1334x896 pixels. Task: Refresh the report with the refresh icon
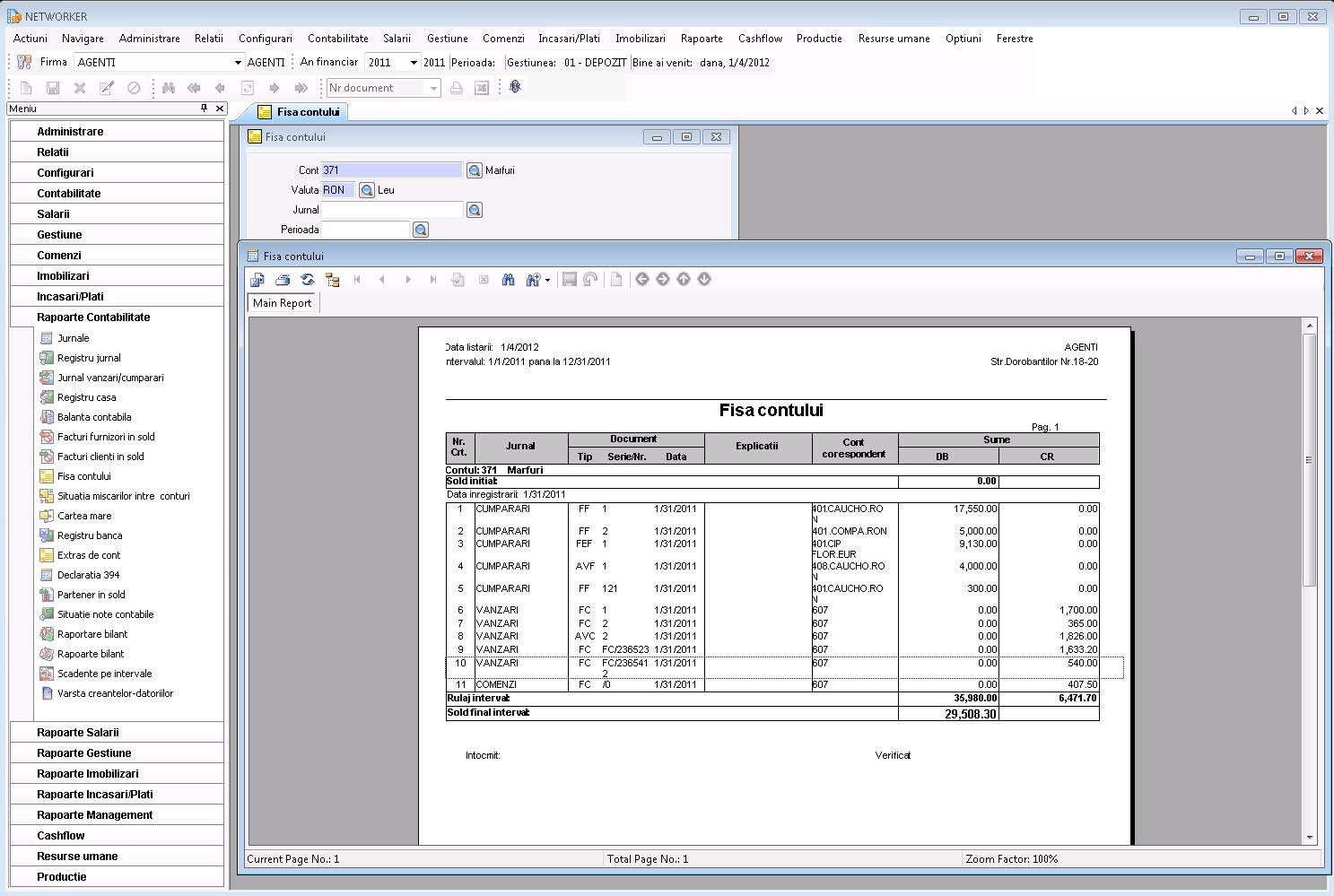click(x=308, y=279)
